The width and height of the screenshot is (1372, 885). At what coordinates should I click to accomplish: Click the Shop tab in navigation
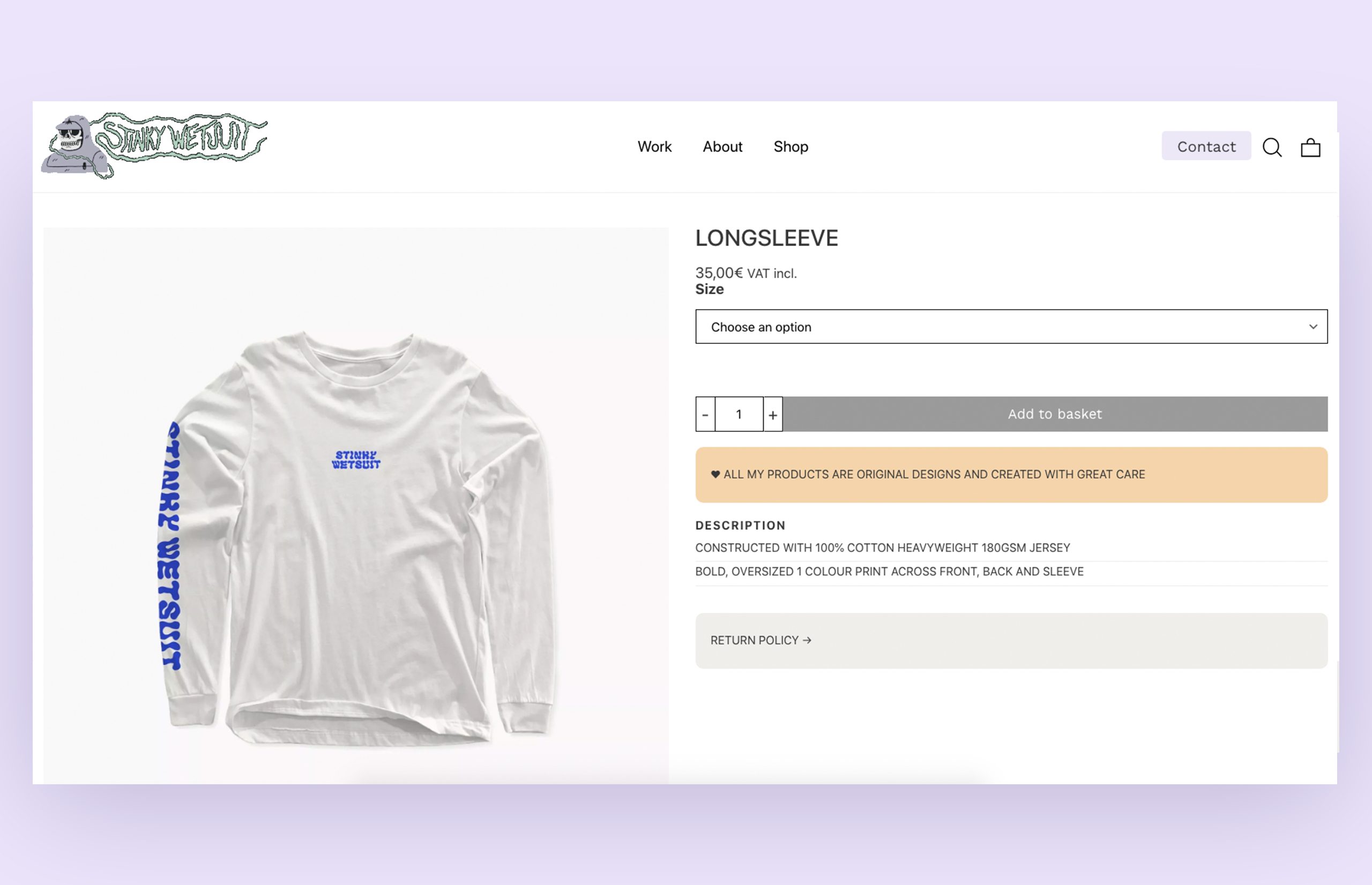click(791, 146)
